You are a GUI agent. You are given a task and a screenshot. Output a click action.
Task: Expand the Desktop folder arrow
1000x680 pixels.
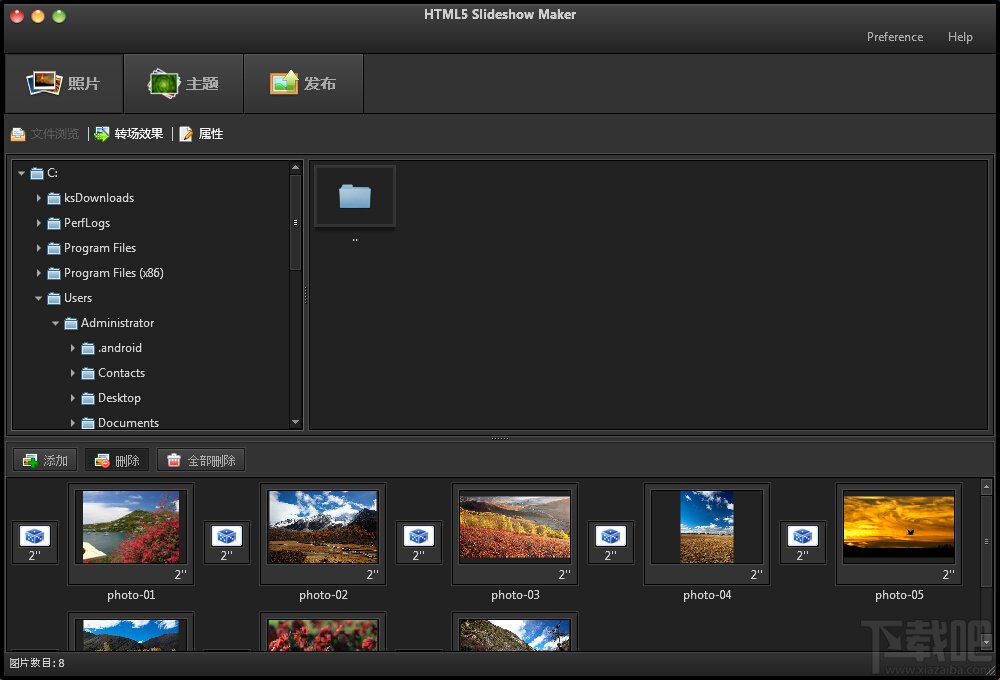(x=72, y=397)
